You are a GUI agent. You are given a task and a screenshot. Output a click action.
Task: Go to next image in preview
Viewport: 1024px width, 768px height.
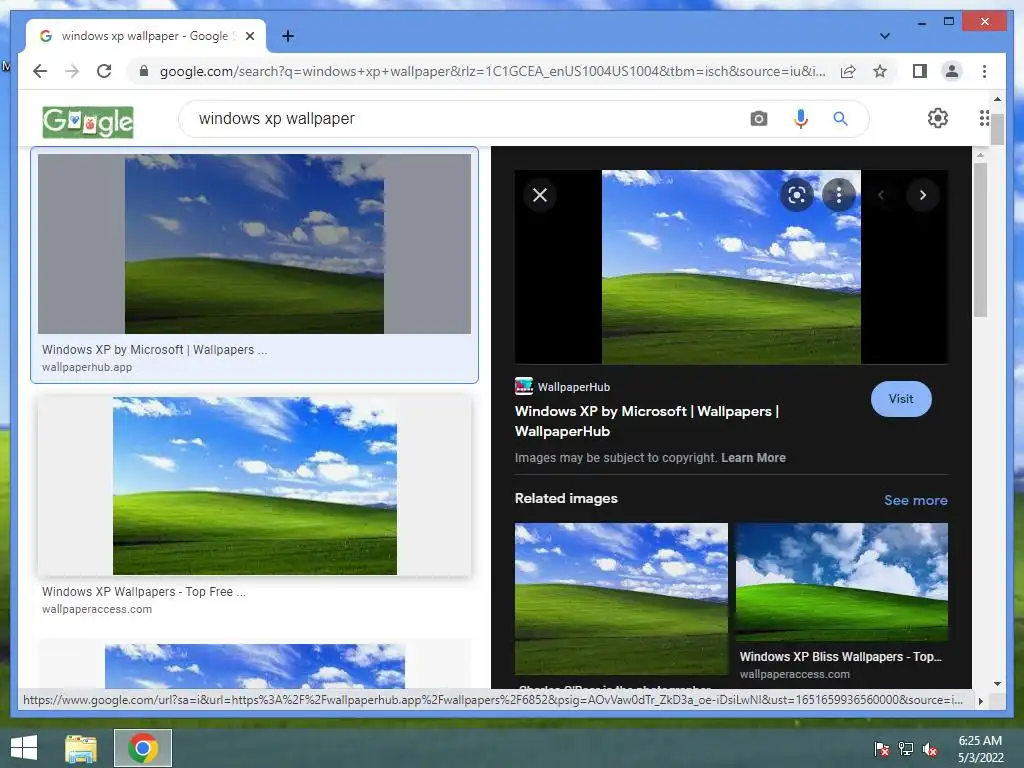(x=922, y=195)
